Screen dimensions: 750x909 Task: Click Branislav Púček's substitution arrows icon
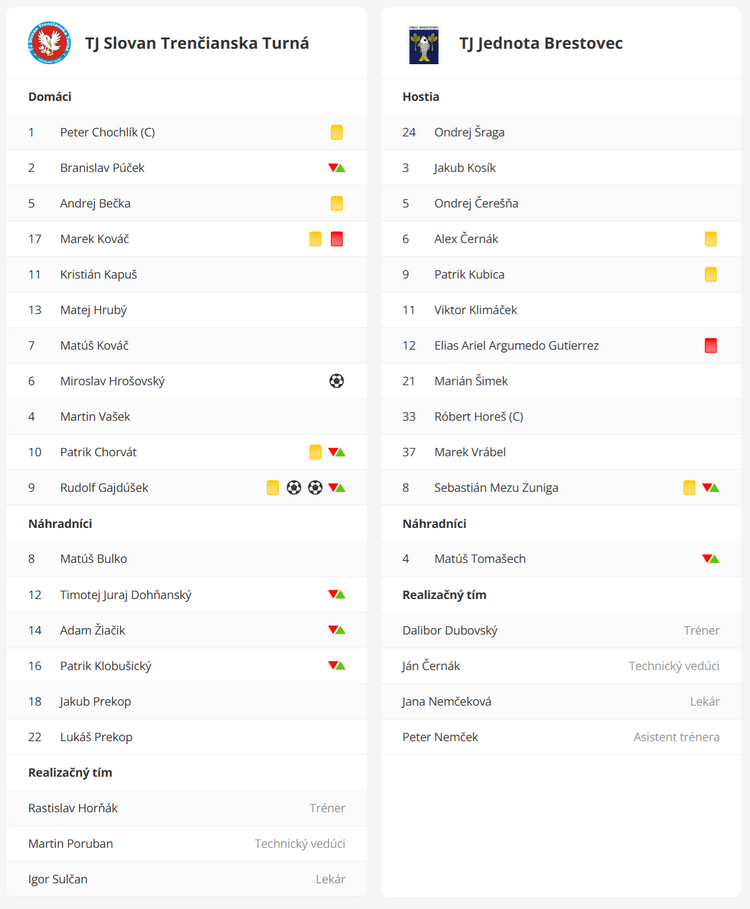point(337,168)
